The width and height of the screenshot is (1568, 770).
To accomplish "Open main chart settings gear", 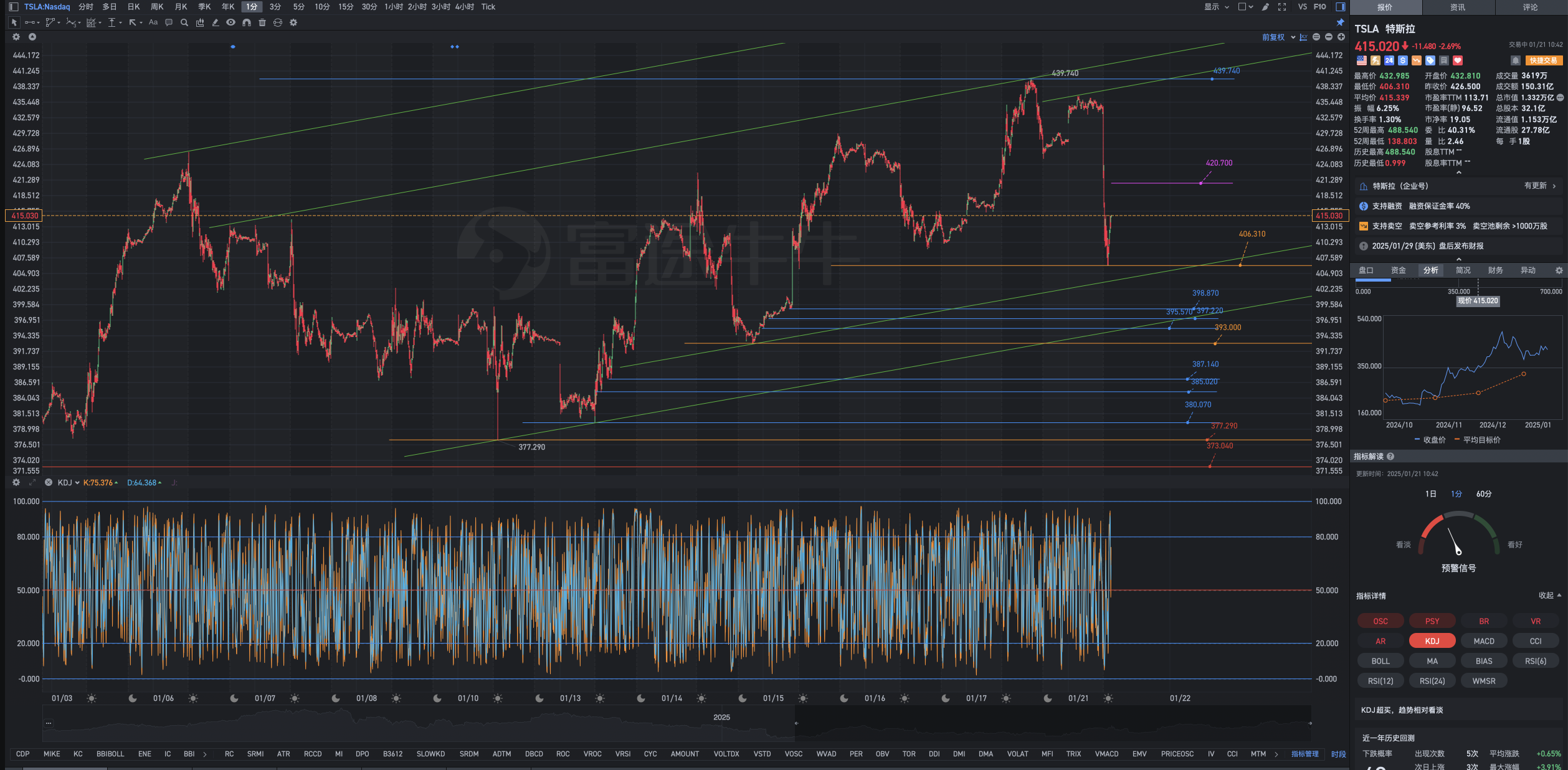I will tap(16, 37).
